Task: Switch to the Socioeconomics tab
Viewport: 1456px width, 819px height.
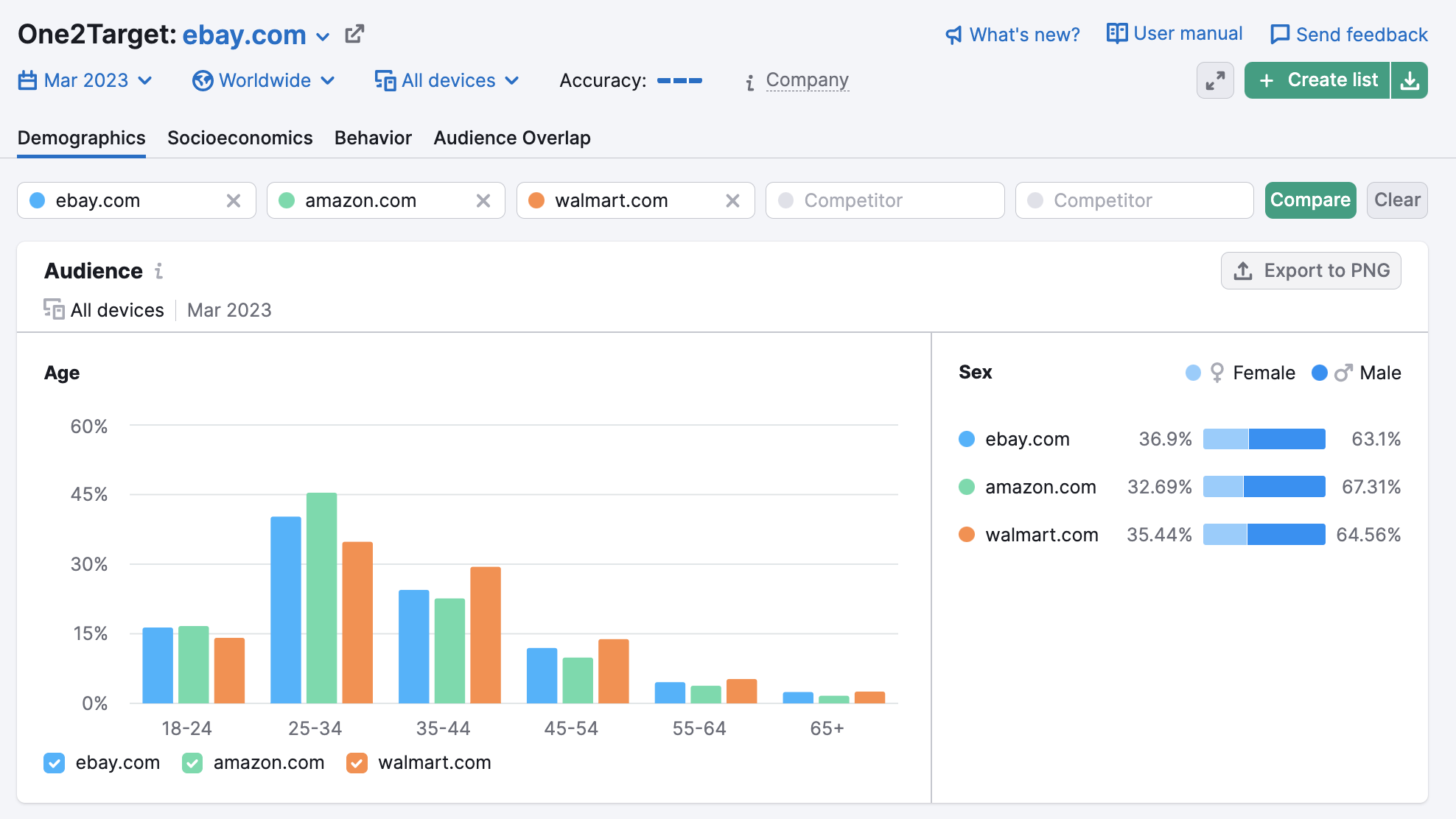Action: [240, 138]
